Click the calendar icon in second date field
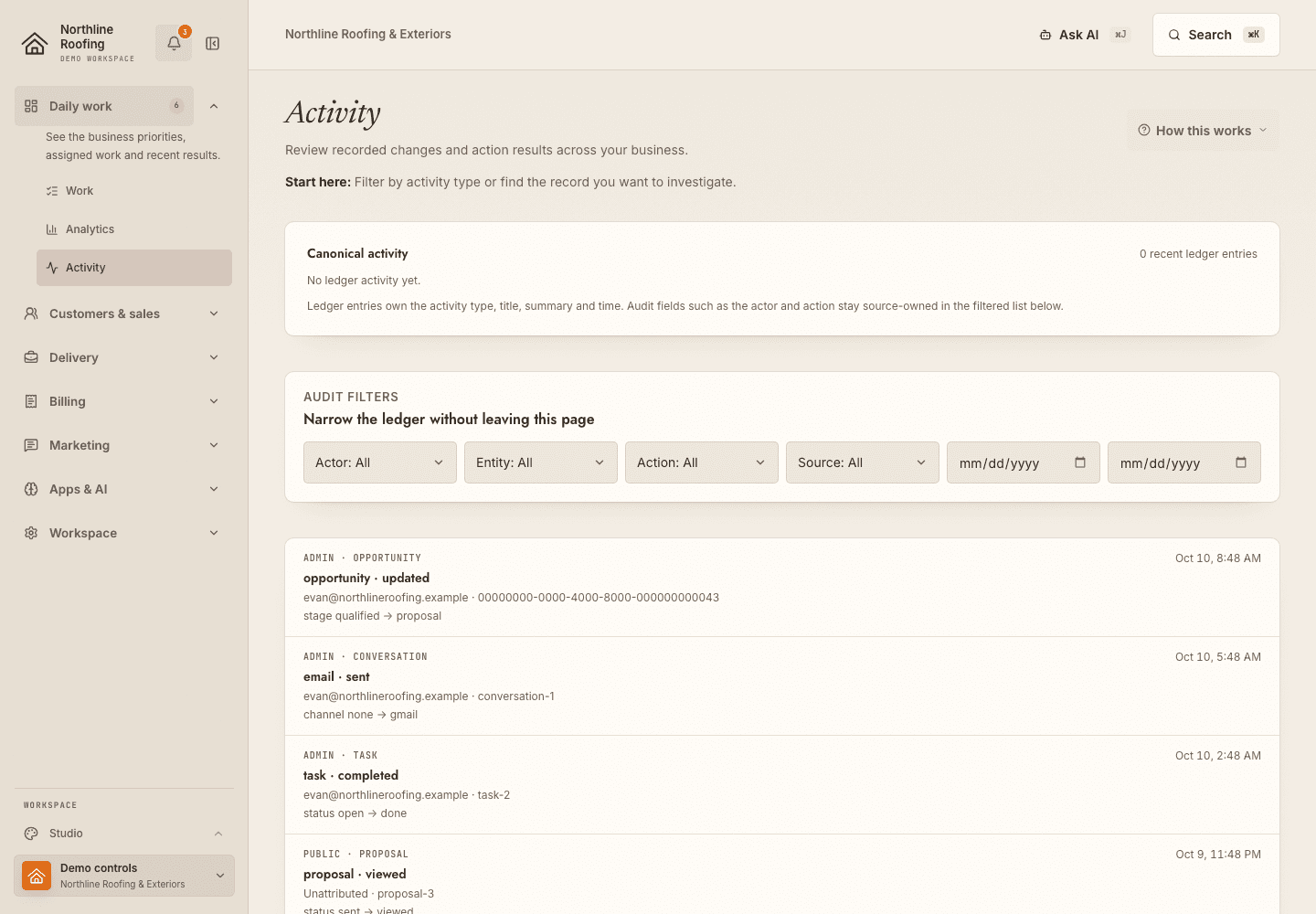The image size is (1316, 914). pyautogui.click(x=1241, y=462)
